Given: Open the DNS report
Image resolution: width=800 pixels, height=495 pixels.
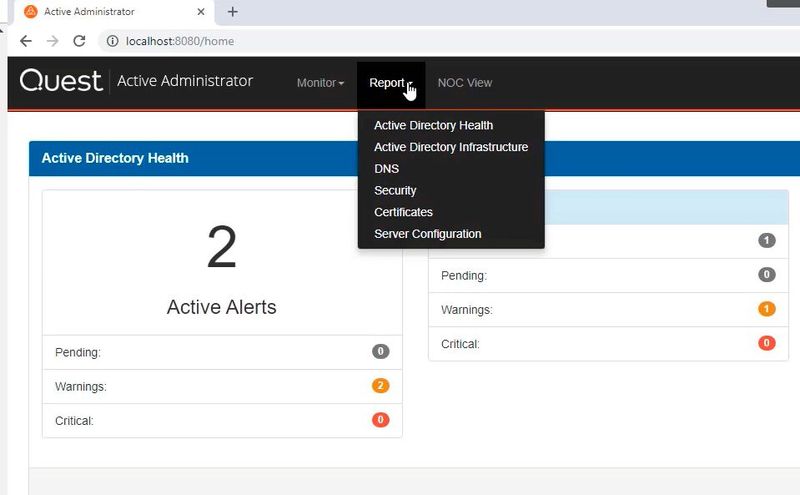Looking at the screenshot, I should pos(386,169).
